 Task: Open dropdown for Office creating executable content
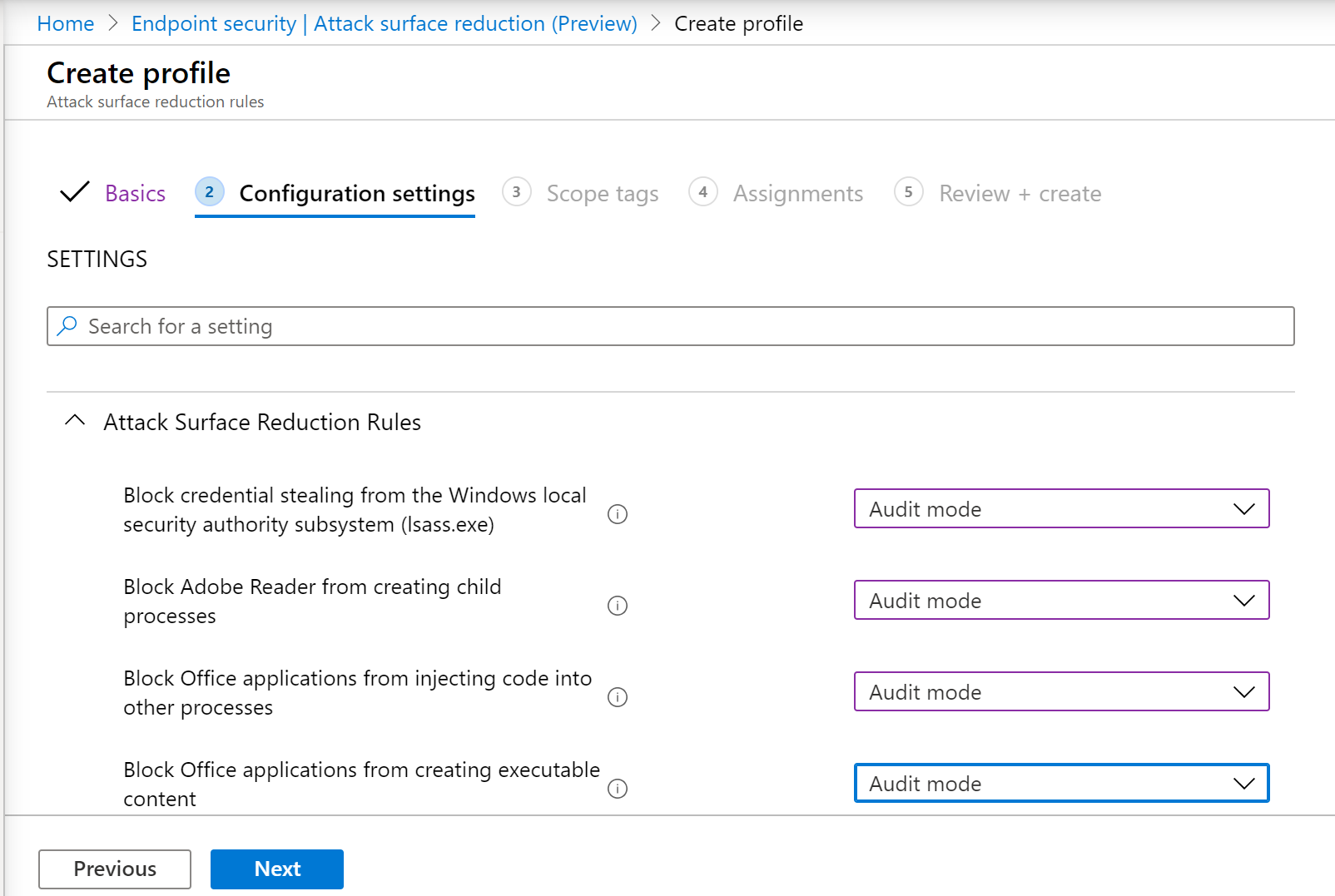coord(1061,783)
